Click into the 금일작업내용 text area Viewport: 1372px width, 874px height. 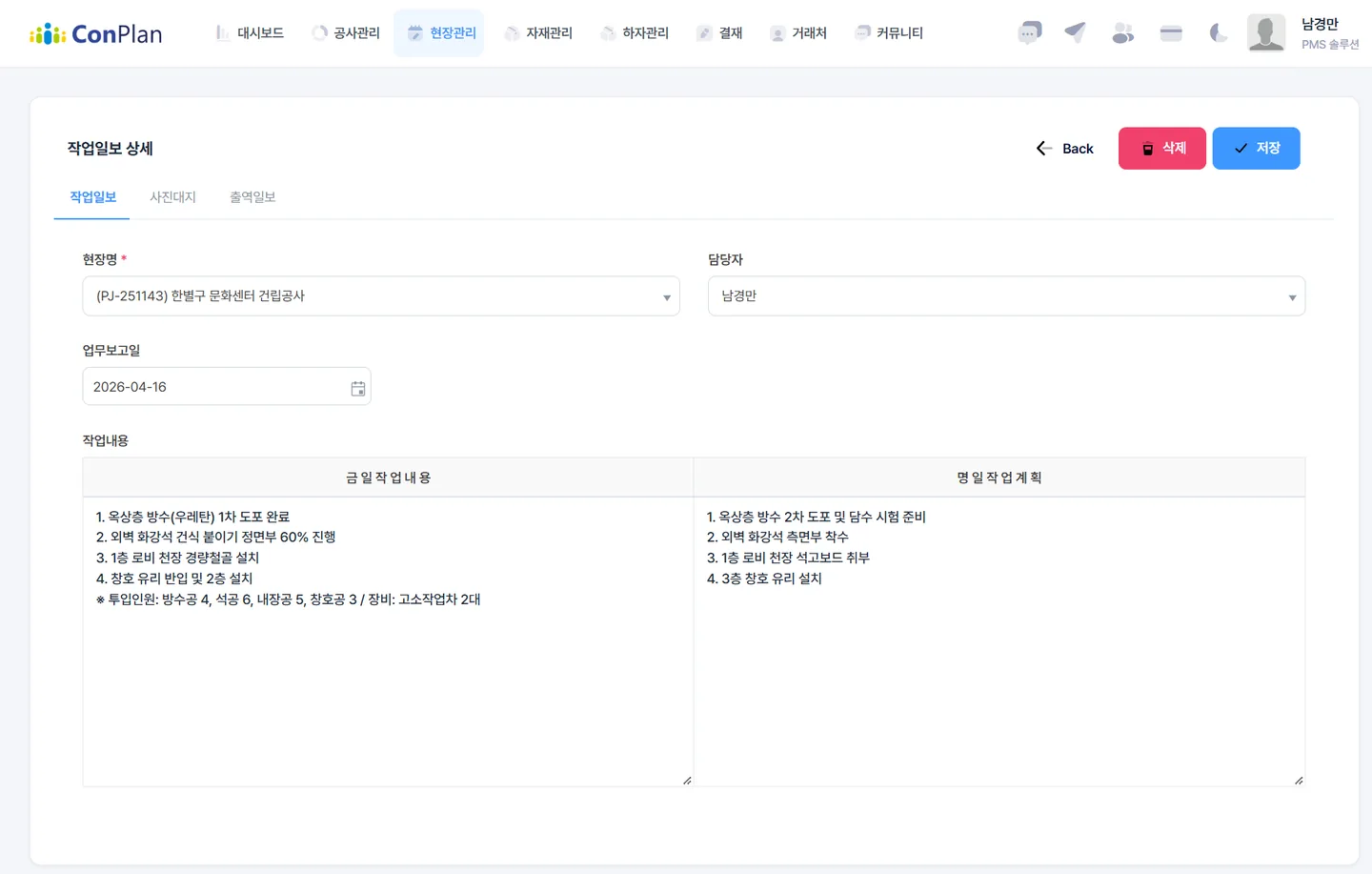point(388,641)
